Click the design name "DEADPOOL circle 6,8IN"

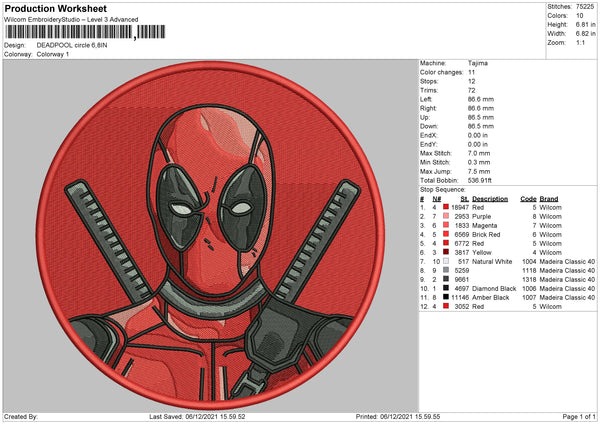coord(72,45)
